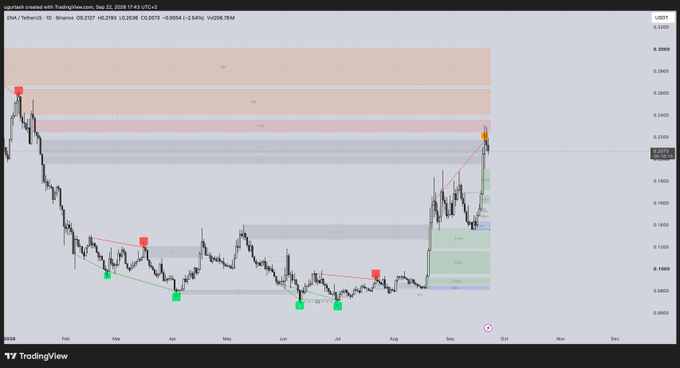The height and width of the screenshot is (368, 680).
Task: Click the 0.1400 price axis label
Action: (x=661, y=225)
